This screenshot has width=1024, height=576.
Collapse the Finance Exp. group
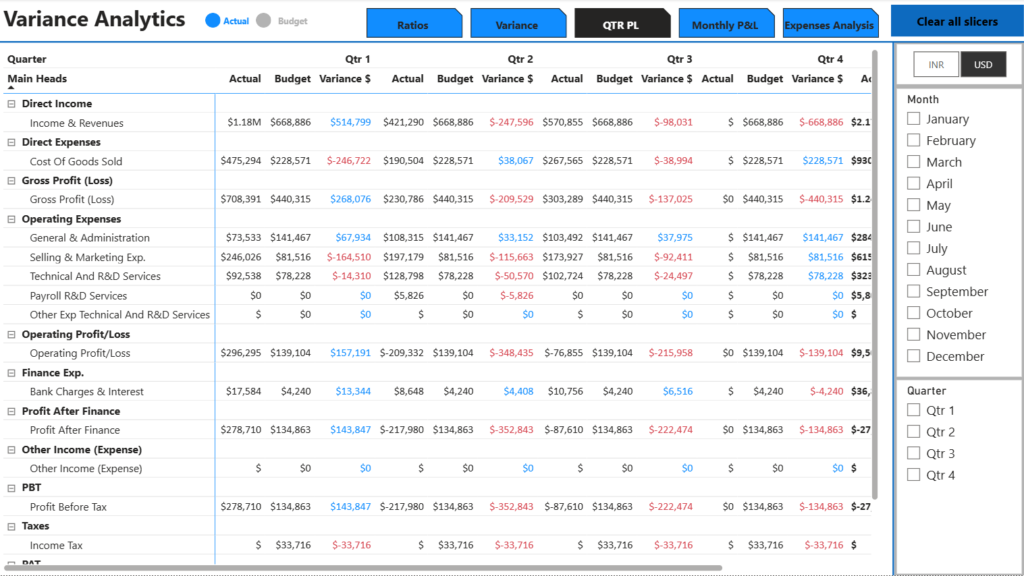pos(12,373)
